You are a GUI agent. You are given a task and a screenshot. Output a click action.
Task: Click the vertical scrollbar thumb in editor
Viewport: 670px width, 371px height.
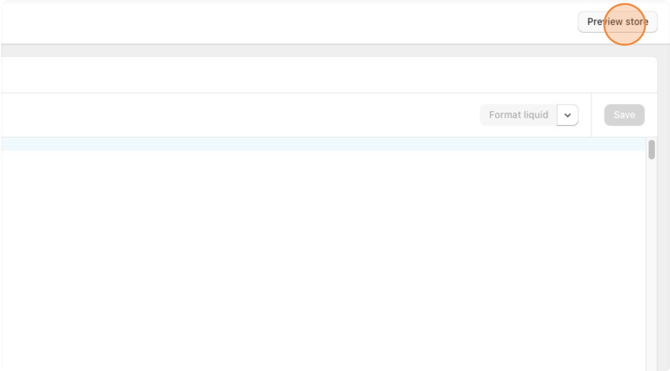(652, 150)
